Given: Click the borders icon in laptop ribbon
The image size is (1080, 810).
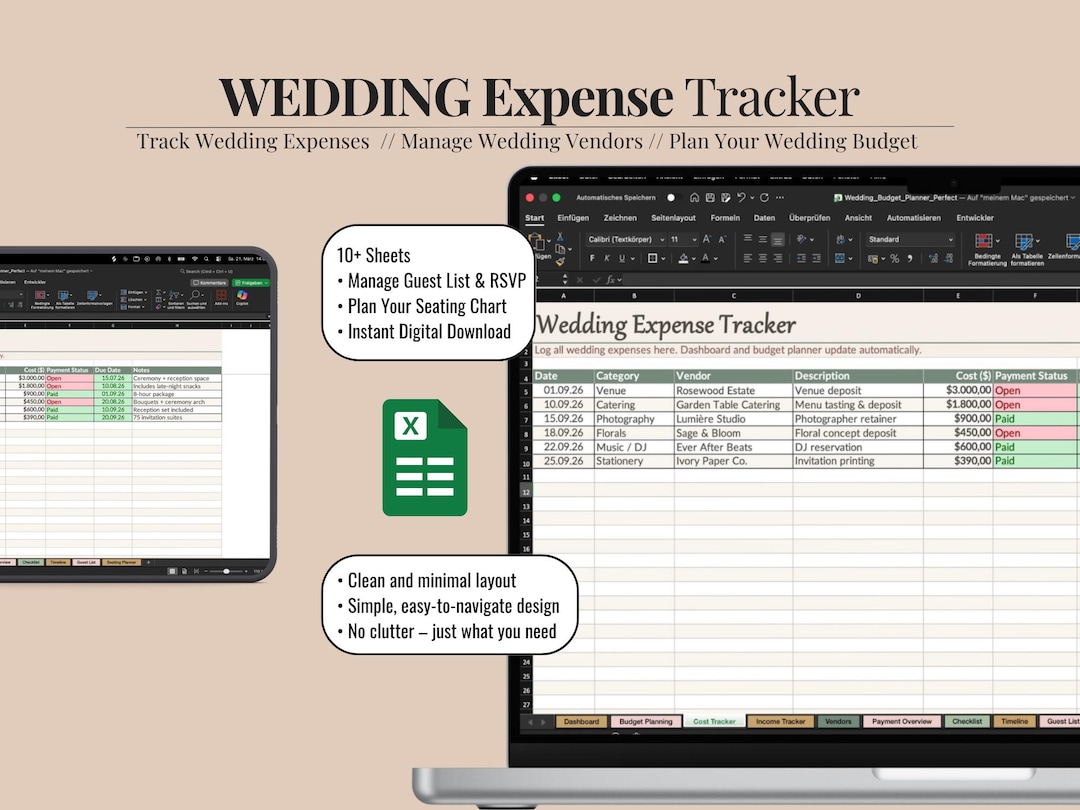Looking at the screenshot, I should pos(652,258).
